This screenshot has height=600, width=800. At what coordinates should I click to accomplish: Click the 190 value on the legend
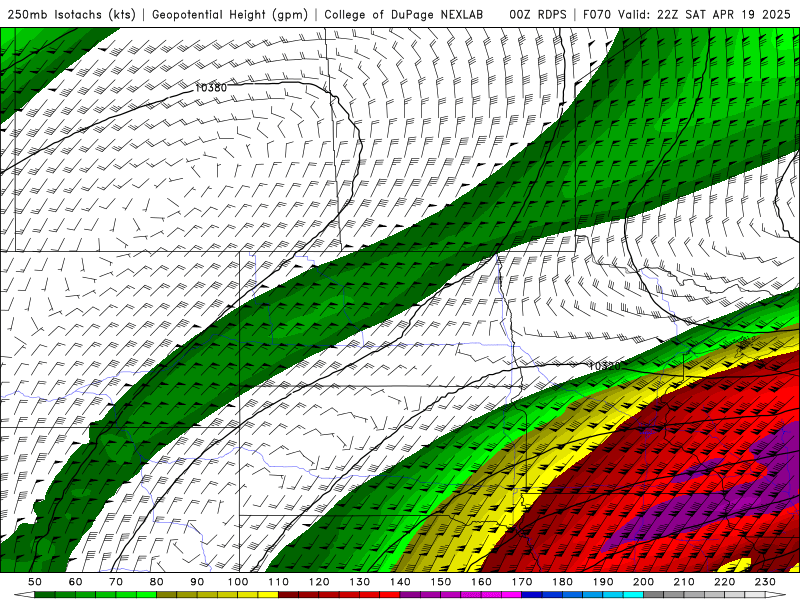pyautogui.click(x=603, y=582)
